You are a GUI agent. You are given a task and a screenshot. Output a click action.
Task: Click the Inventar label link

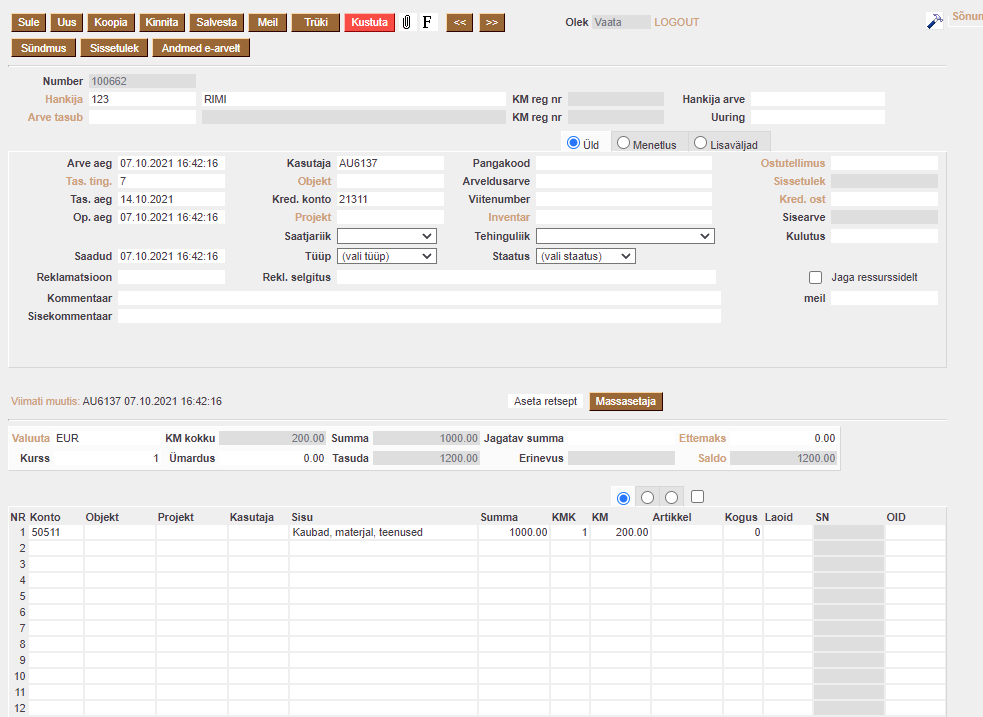click(509, 217)
